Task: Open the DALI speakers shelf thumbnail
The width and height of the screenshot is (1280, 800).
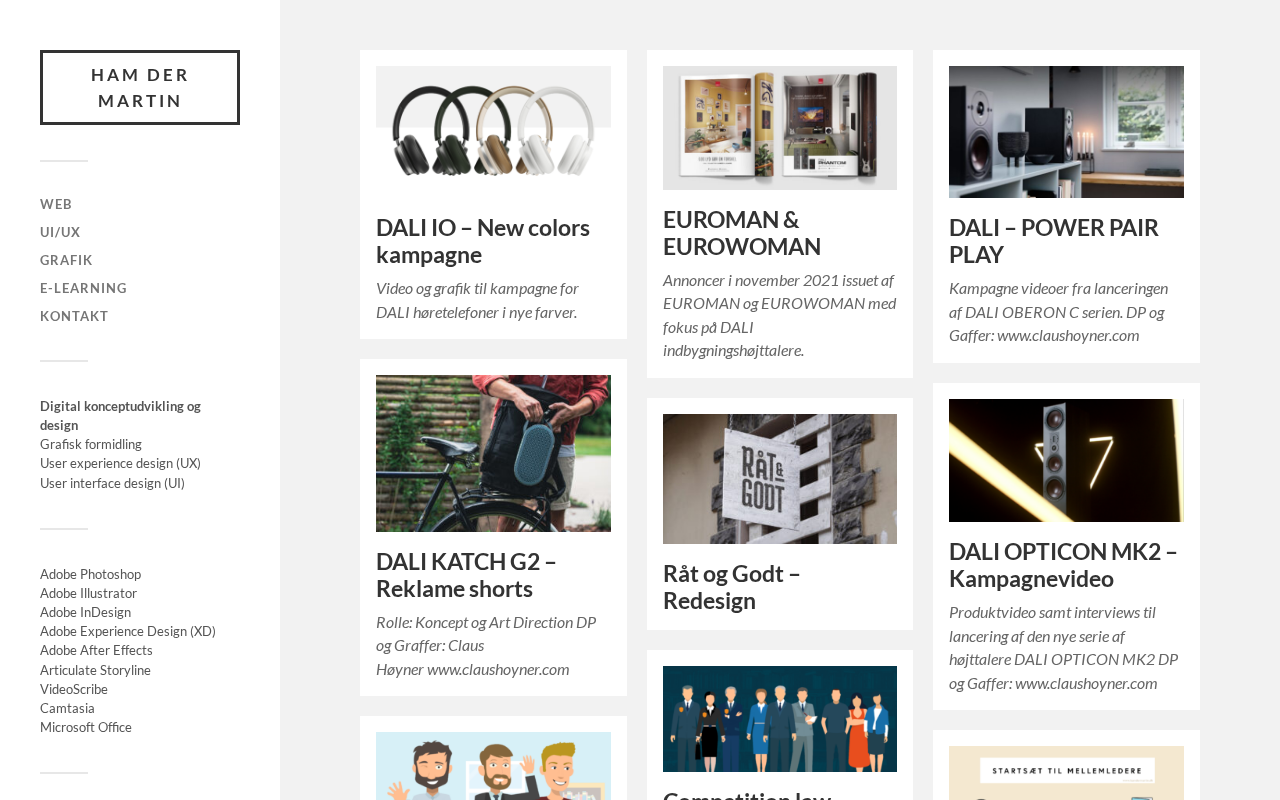Action: pos(1066,132)
